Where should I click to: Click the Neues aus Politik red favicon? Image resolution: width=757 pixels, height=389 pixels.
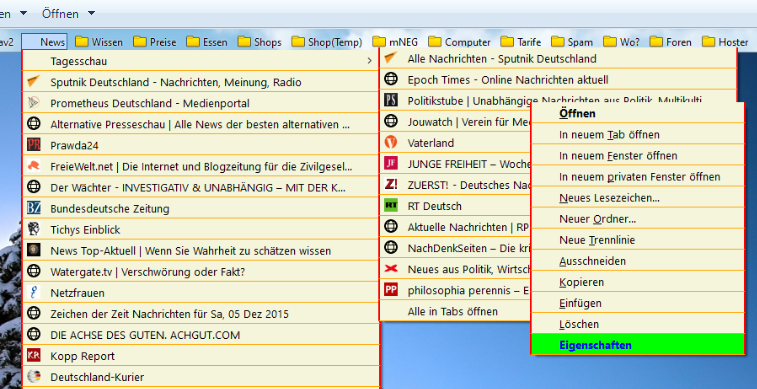pos(391,269)
